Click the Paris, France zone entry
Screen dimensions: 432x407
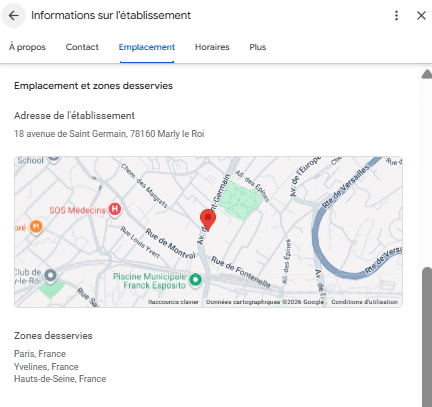(40, 354)
